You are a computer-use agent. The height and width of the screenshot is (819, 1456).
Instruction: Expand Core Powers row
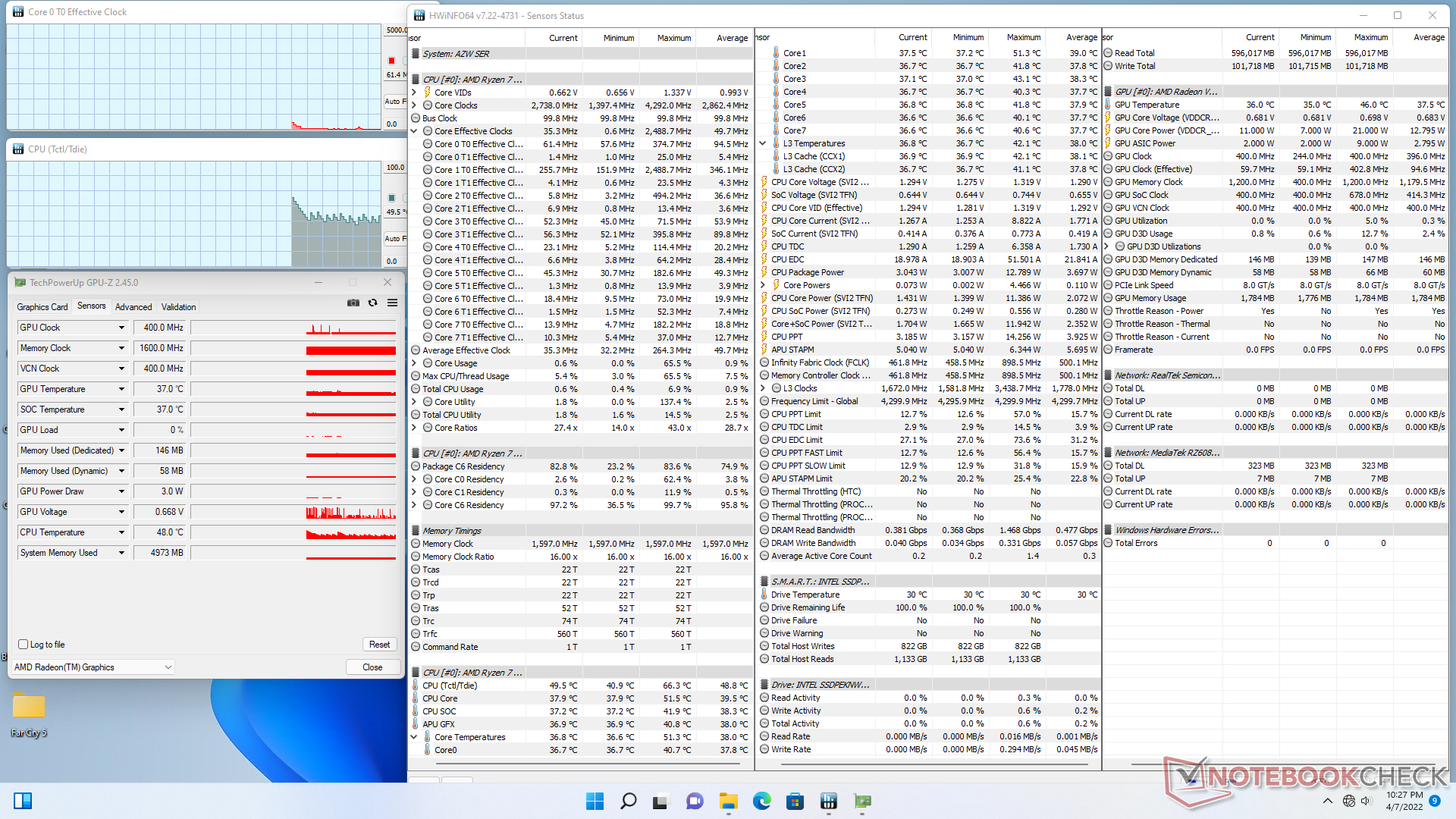(x=762, y=285)
